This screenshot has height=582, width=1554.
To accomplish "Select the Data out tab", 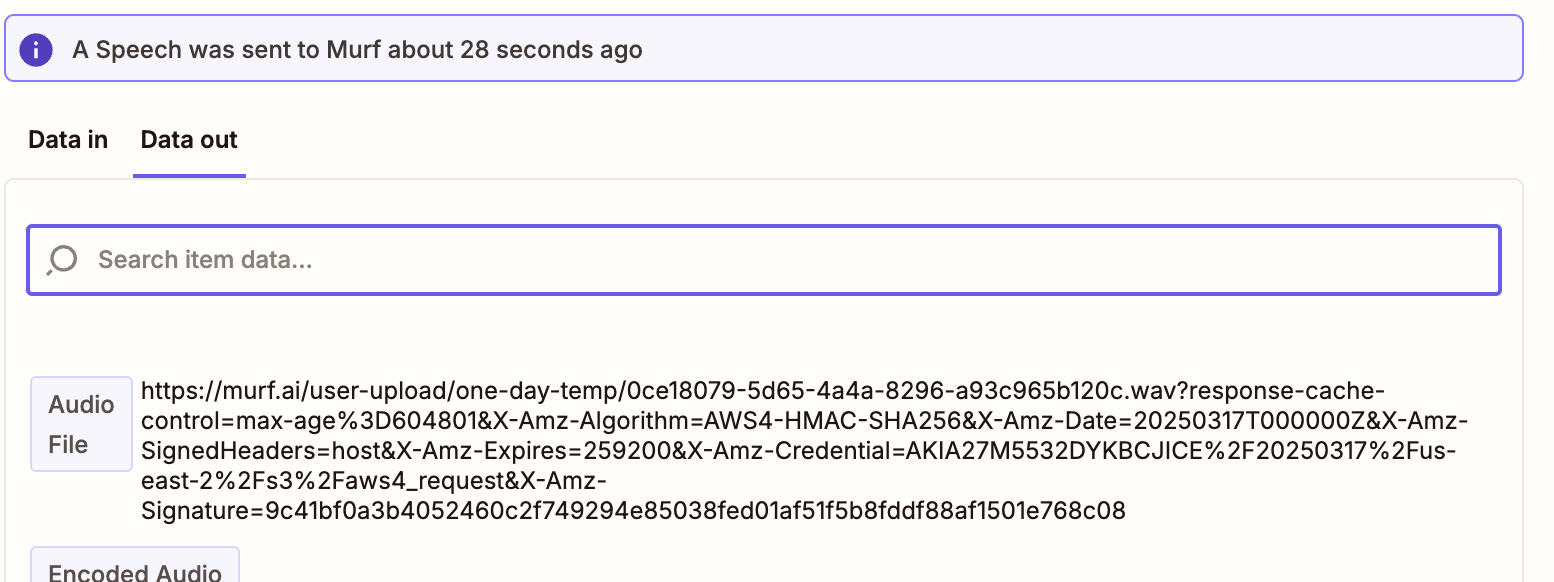I will click(188, 140).
